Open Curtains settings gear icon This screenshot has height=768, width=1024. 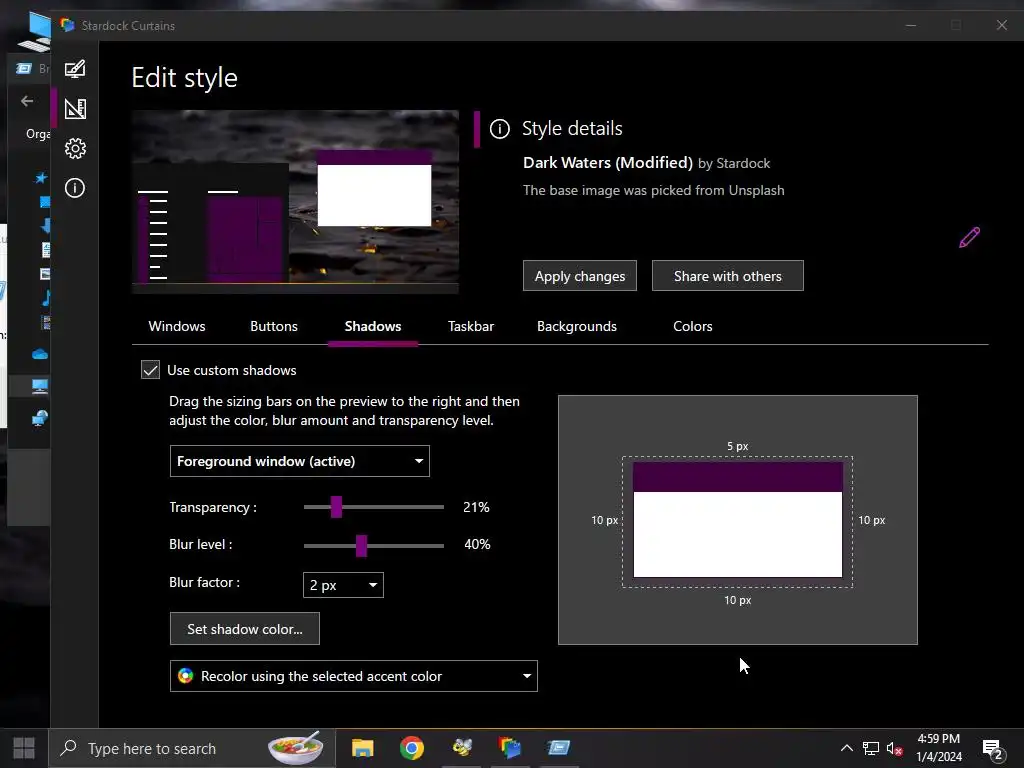click(75, 148)
